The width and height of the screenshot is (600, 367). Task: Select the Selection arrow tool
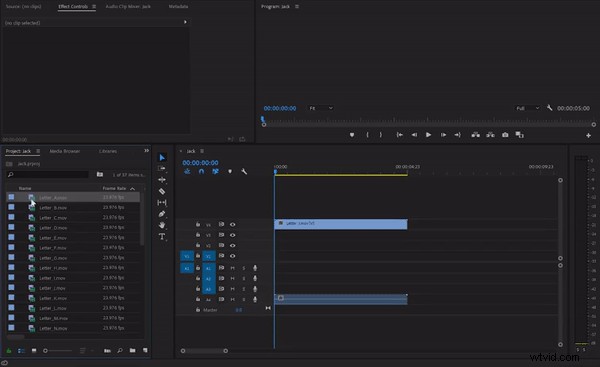click(162, 157)
